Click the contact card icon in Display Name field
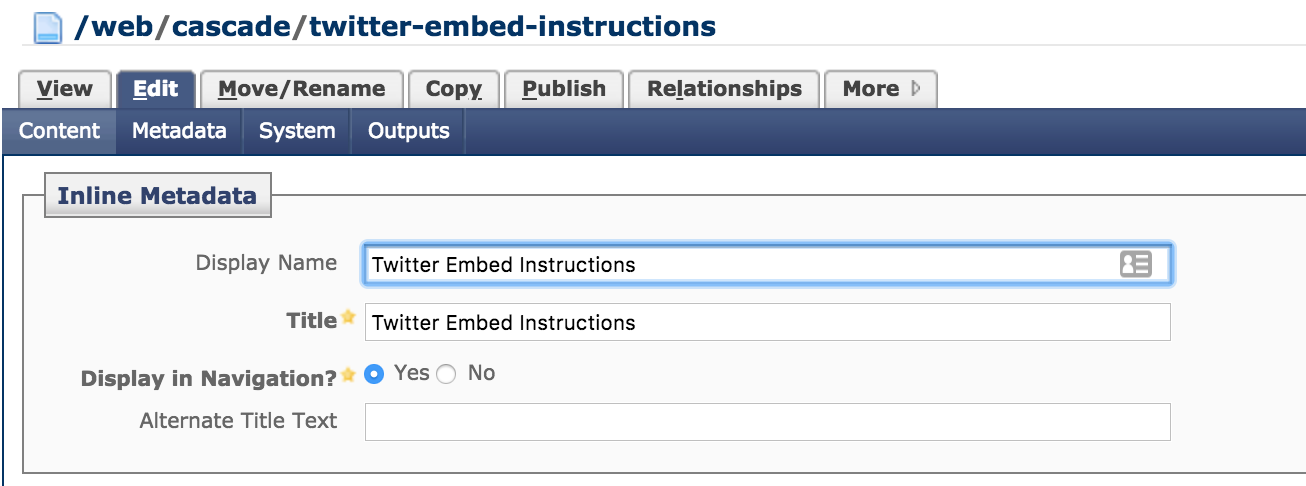The height and width of the screenshot is (486, 1306). (x=1135, y=264)
